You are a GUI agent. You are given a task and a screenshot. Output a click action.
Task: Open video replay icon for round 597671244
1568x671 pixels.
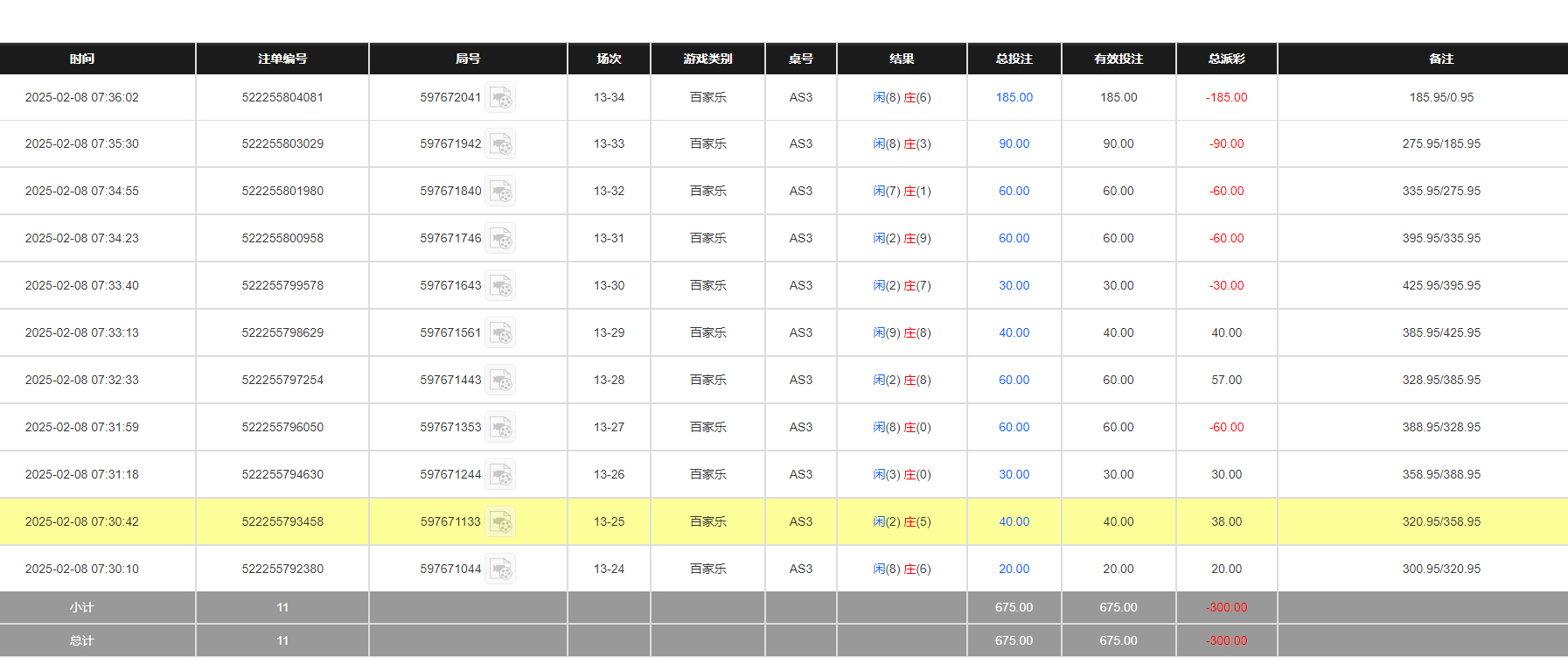click(500, 474)
